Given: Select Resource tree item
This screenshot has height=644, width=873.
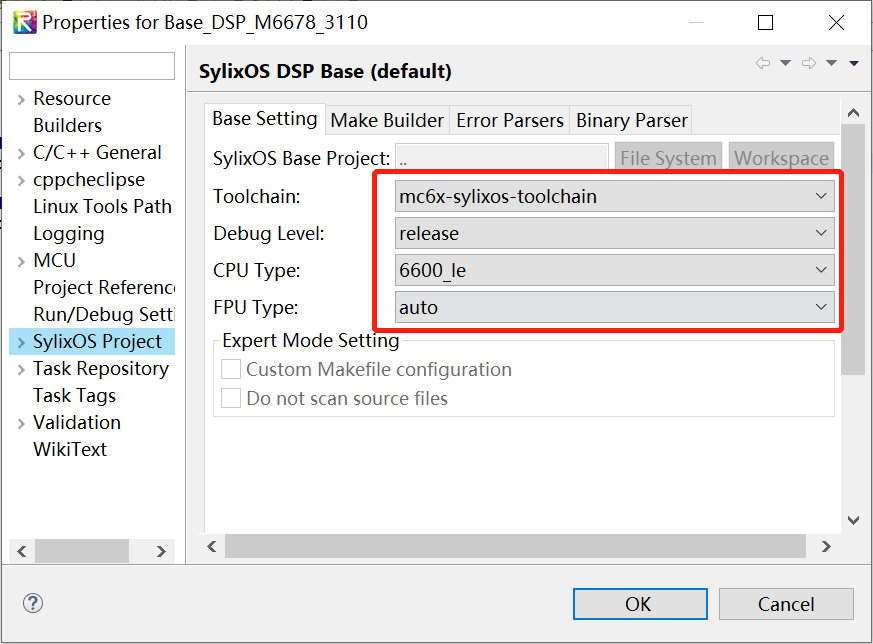Looking at the screenshot, I should 72,99.
